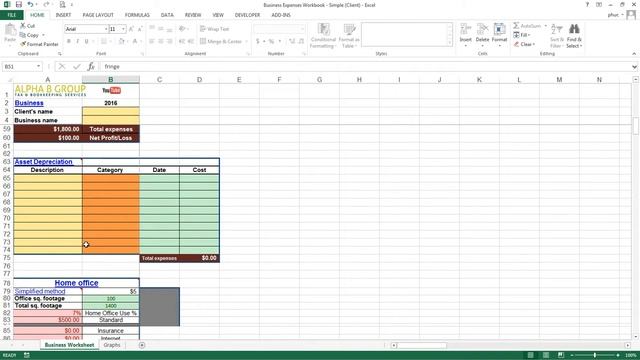Select the yellow Client's name input cell
The width and height of the screenshot is (640, 360).
[111, 111]
